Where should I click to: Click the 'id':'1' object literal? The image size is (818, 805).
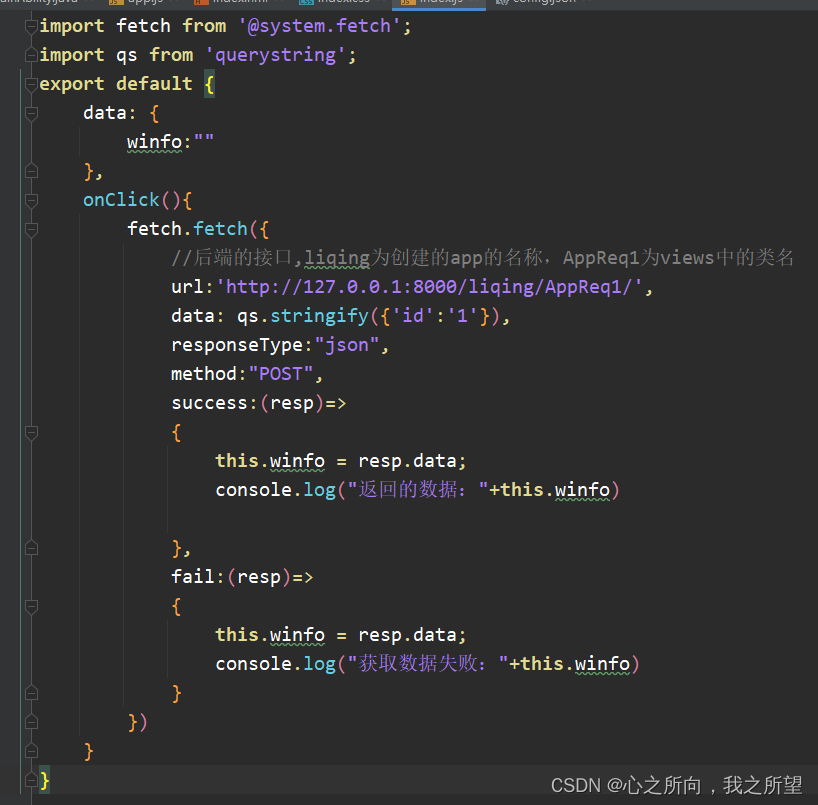click(435, 316)
